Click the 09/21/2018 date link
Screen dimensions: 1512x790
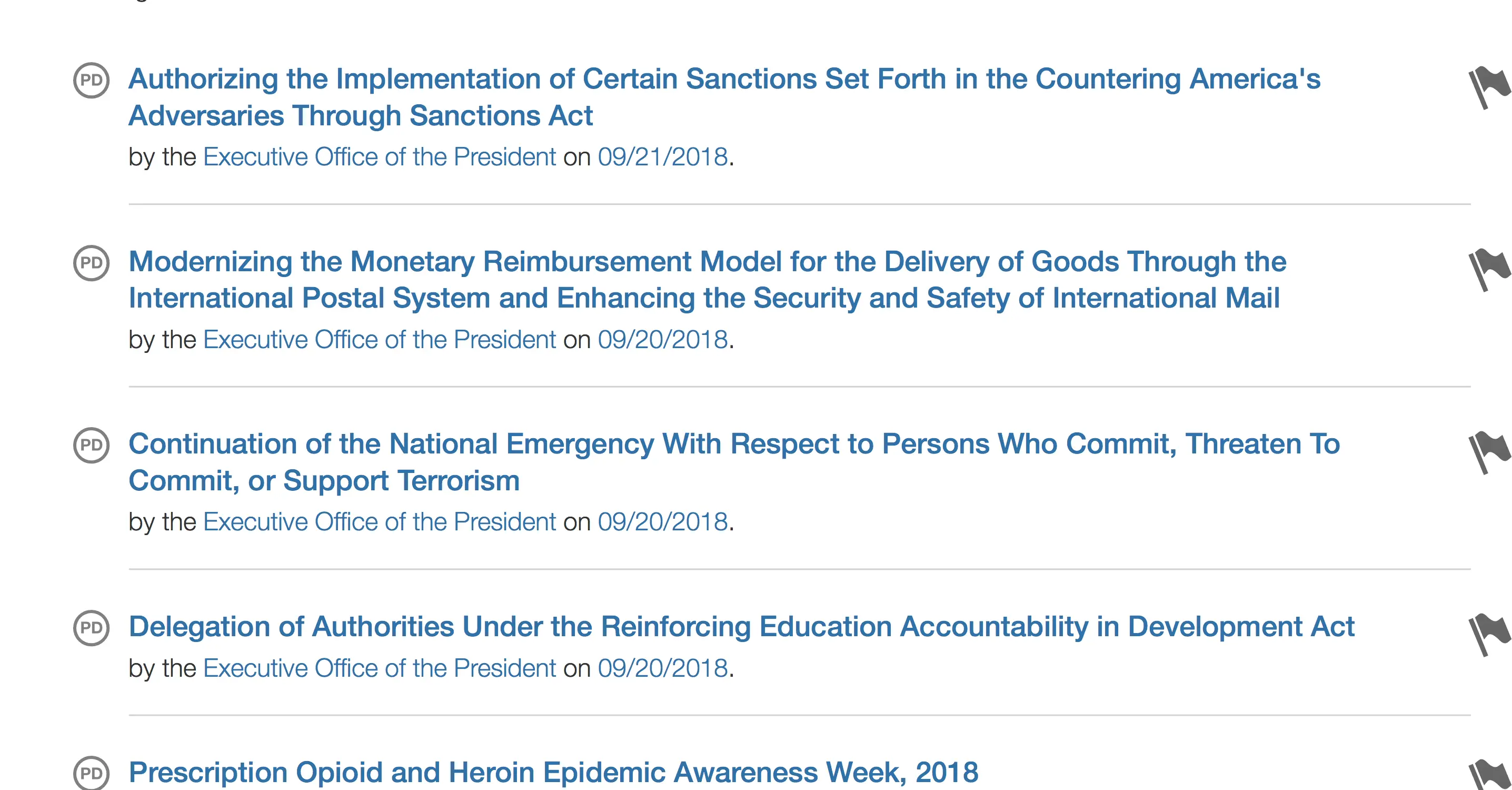coord(663,157)
